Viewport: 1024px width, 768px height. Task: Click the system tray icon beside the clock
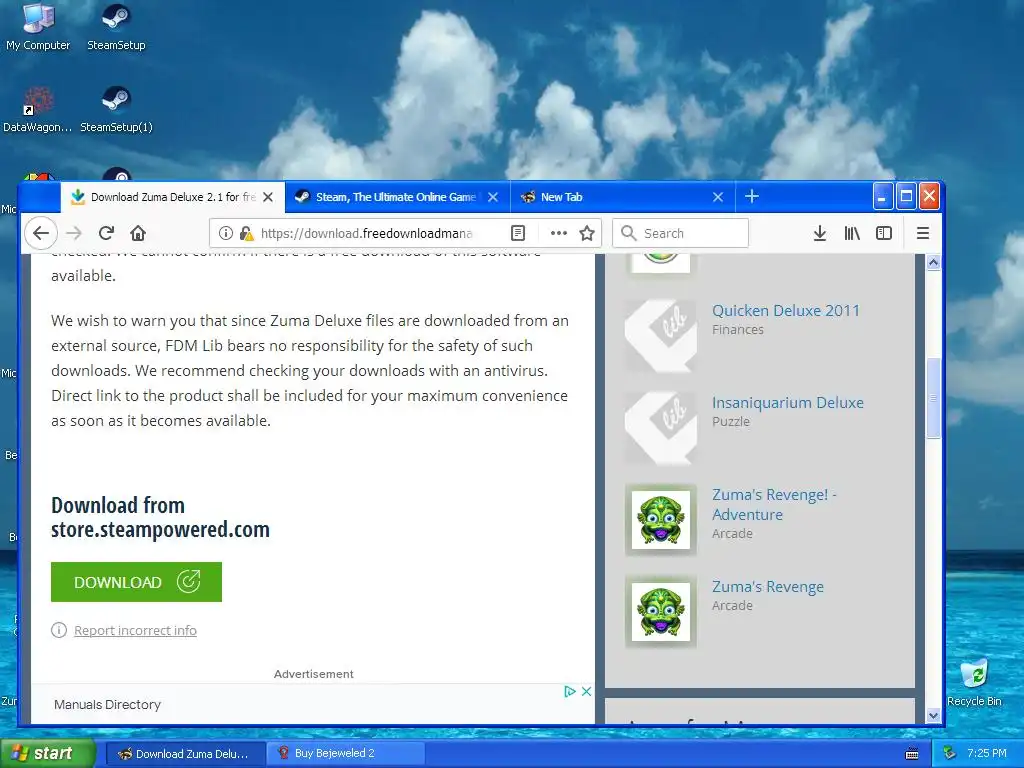[x=950, y=754]
